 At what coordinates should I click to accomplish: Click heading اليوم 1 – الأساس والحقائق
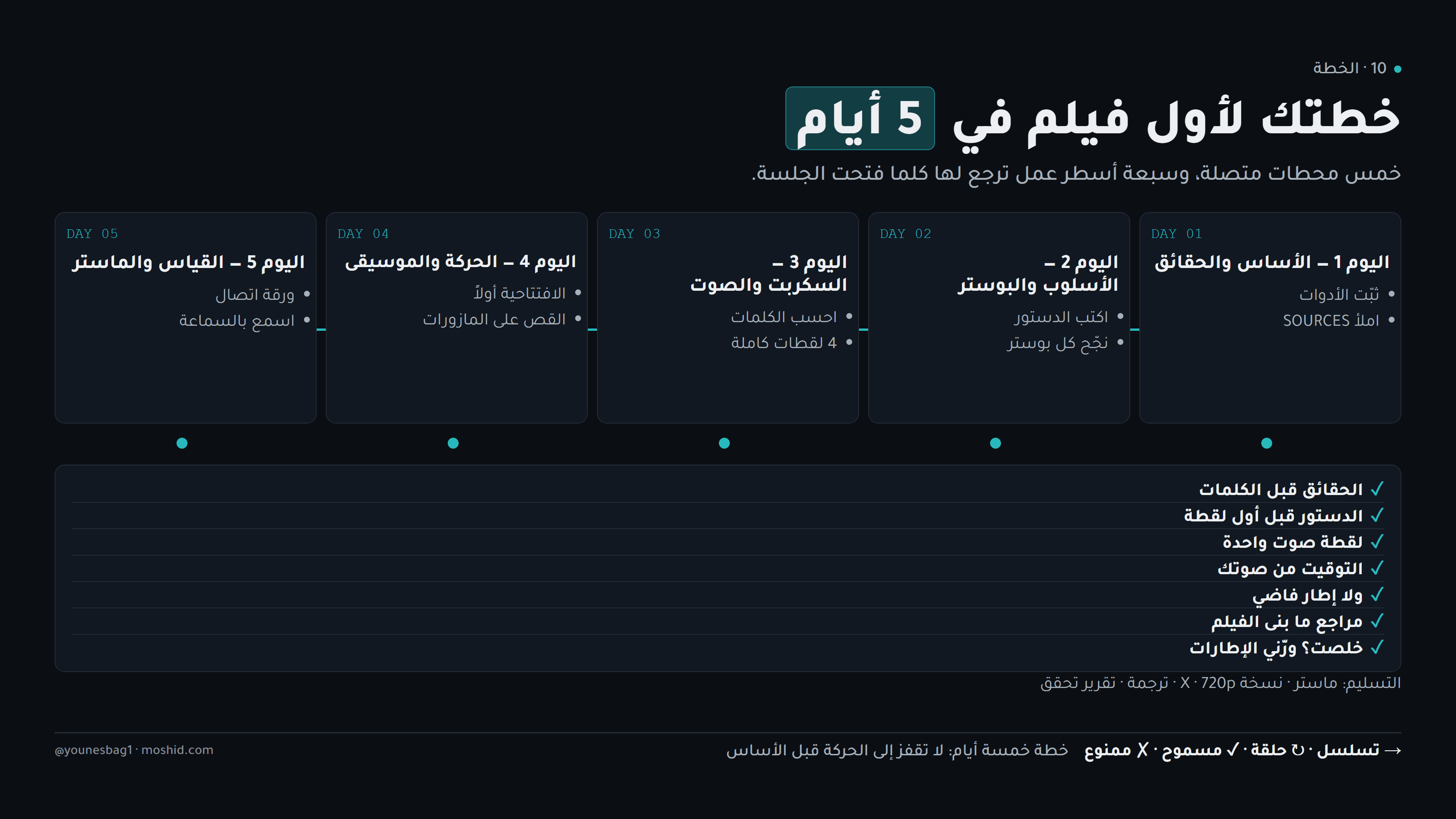tap(1272, 262)
